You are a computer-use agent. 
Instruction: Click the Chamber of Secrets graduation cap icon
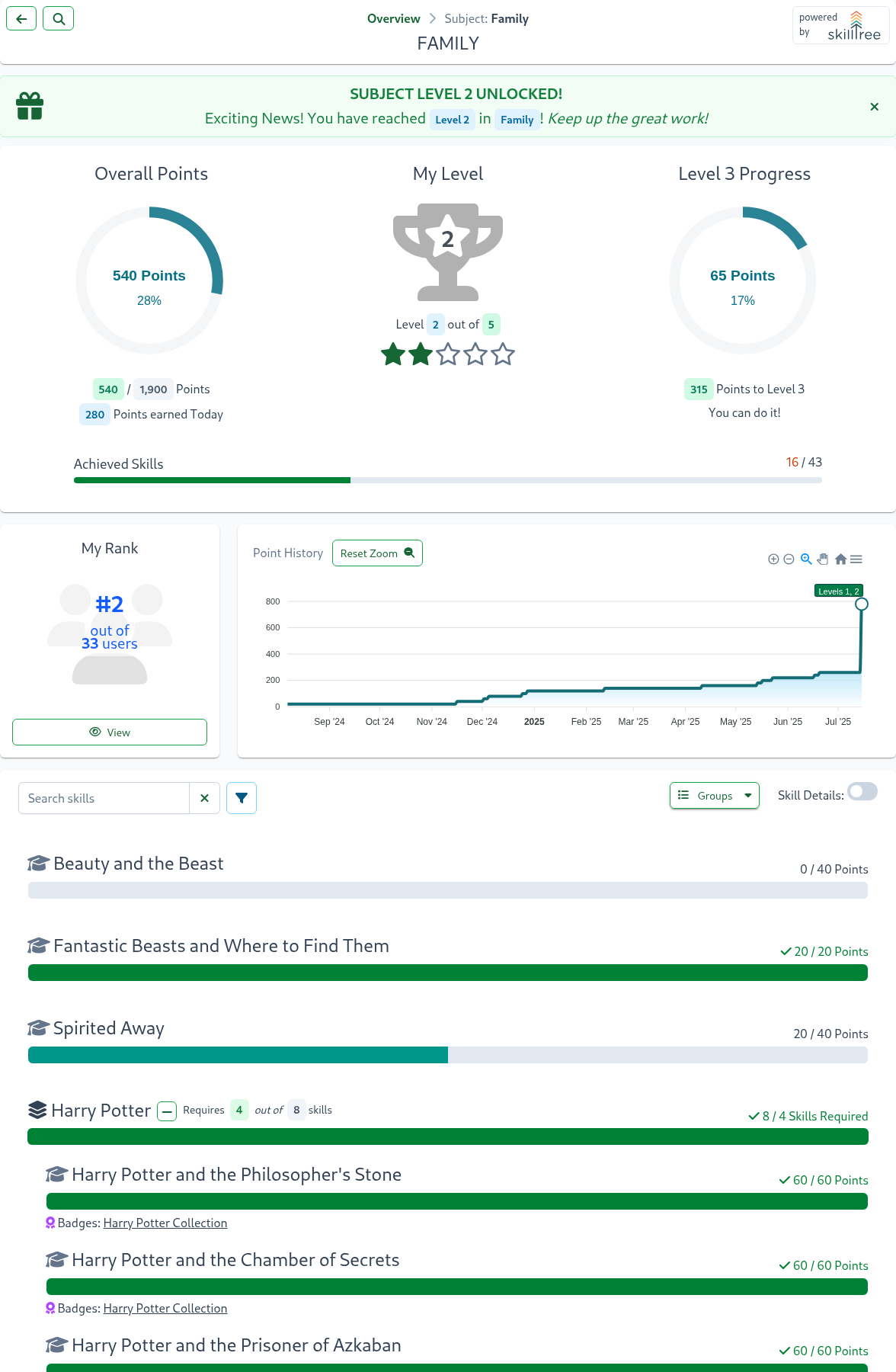tap(57, 1259)
